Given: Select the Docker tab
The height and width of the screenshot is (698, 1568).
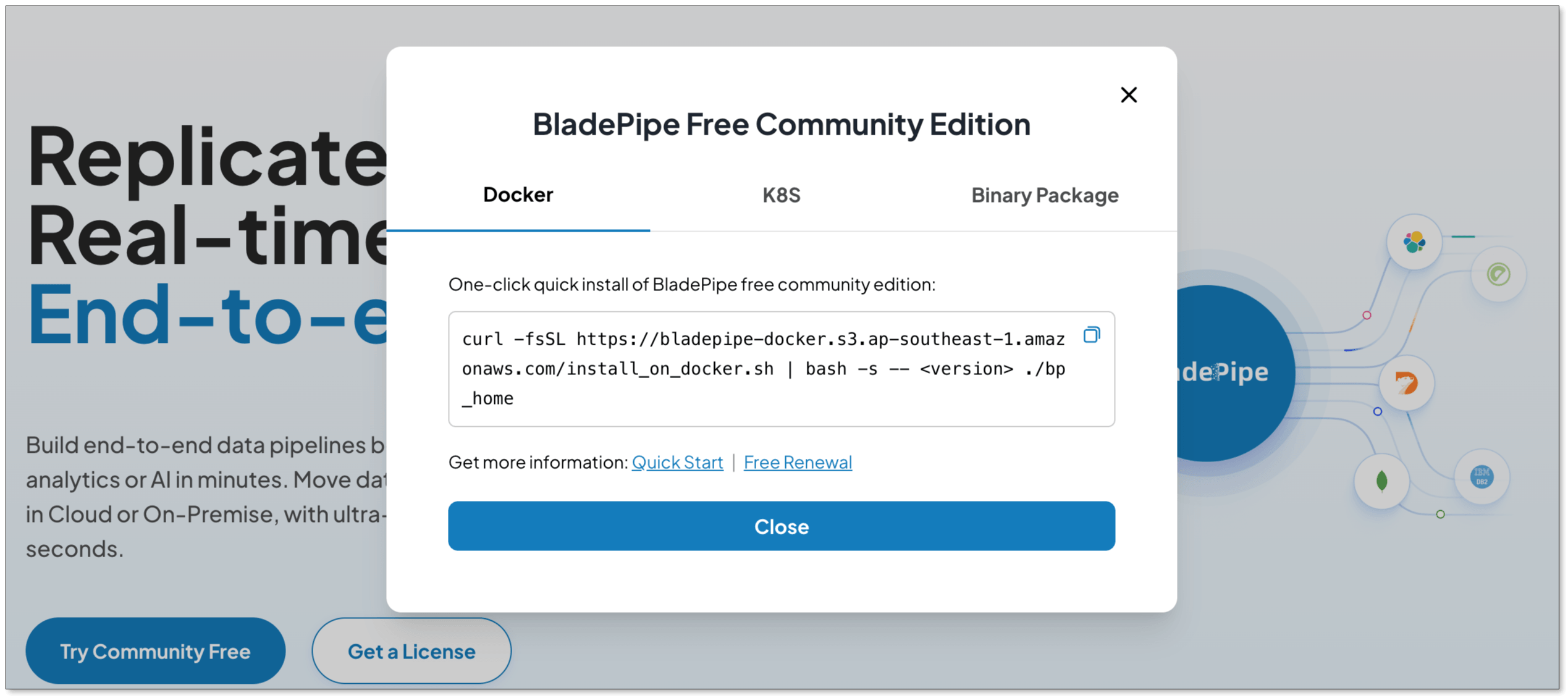Looking at the screenshot, I should 518,195.
